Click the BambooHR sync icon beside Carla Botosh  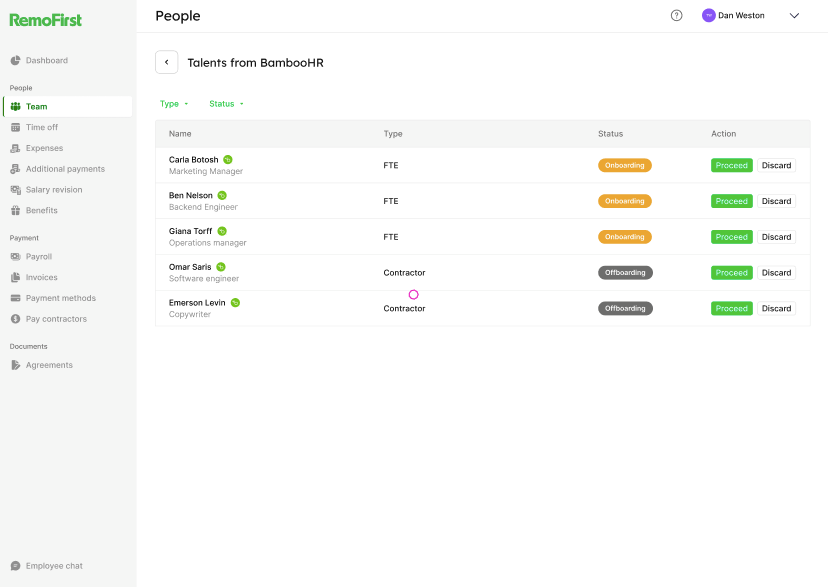(228, 160)
